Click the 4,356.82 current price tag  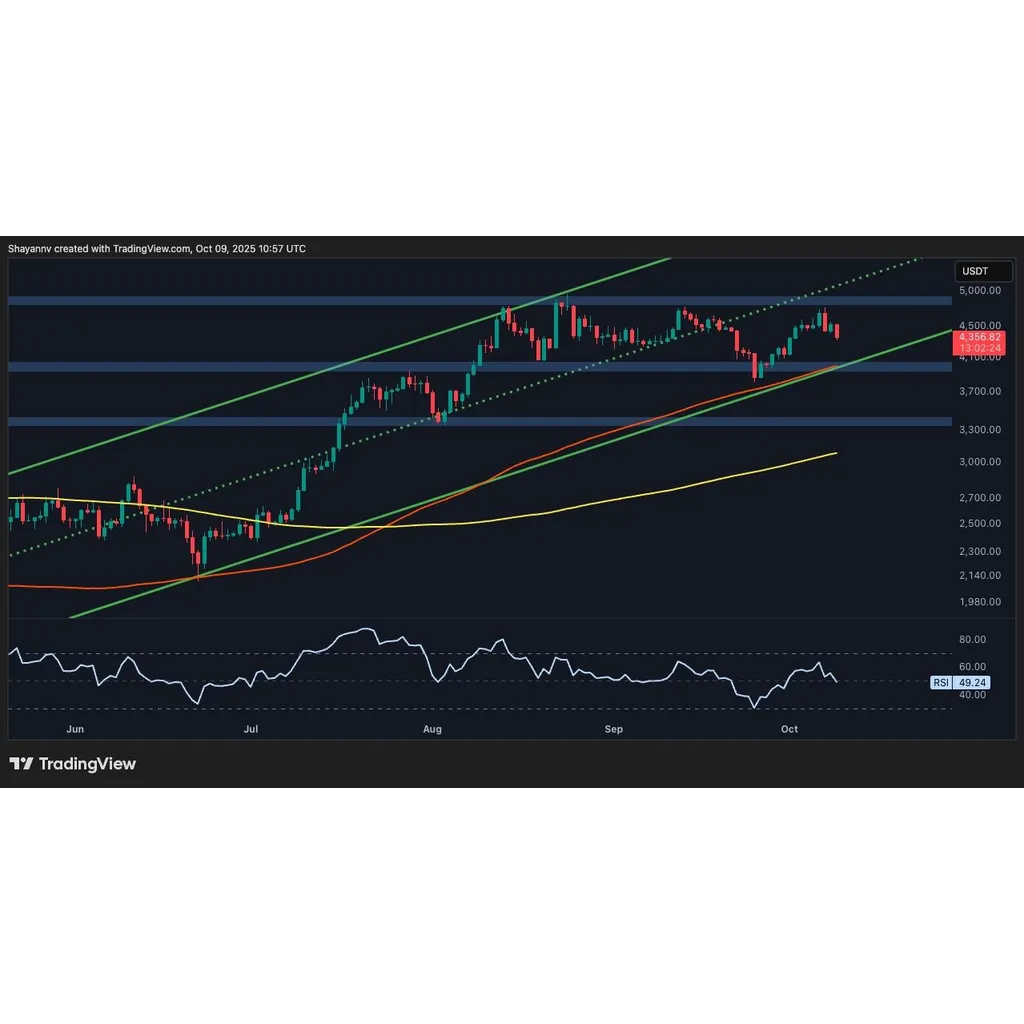979,337
